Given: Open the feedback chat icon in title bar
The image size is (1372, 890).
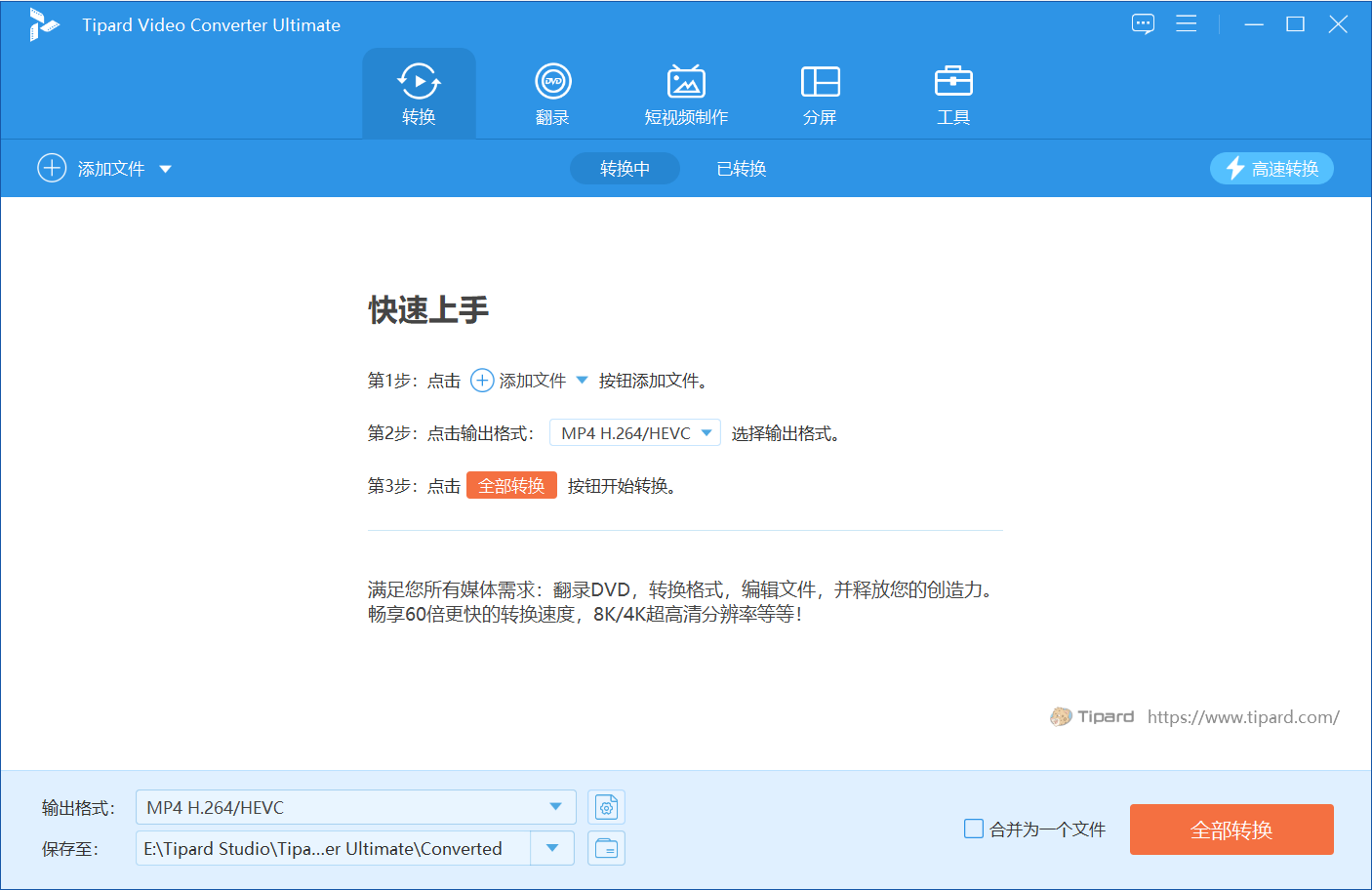Looking at the screenshot, I should coord(1143,23).
